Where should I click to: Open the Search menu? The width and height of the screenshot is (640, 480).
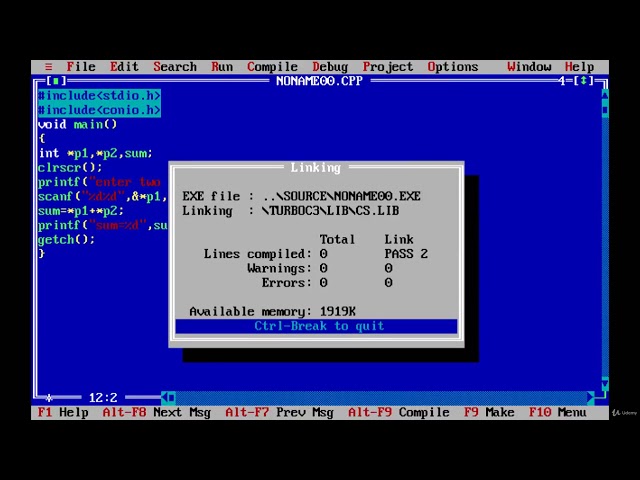point(175,67)
